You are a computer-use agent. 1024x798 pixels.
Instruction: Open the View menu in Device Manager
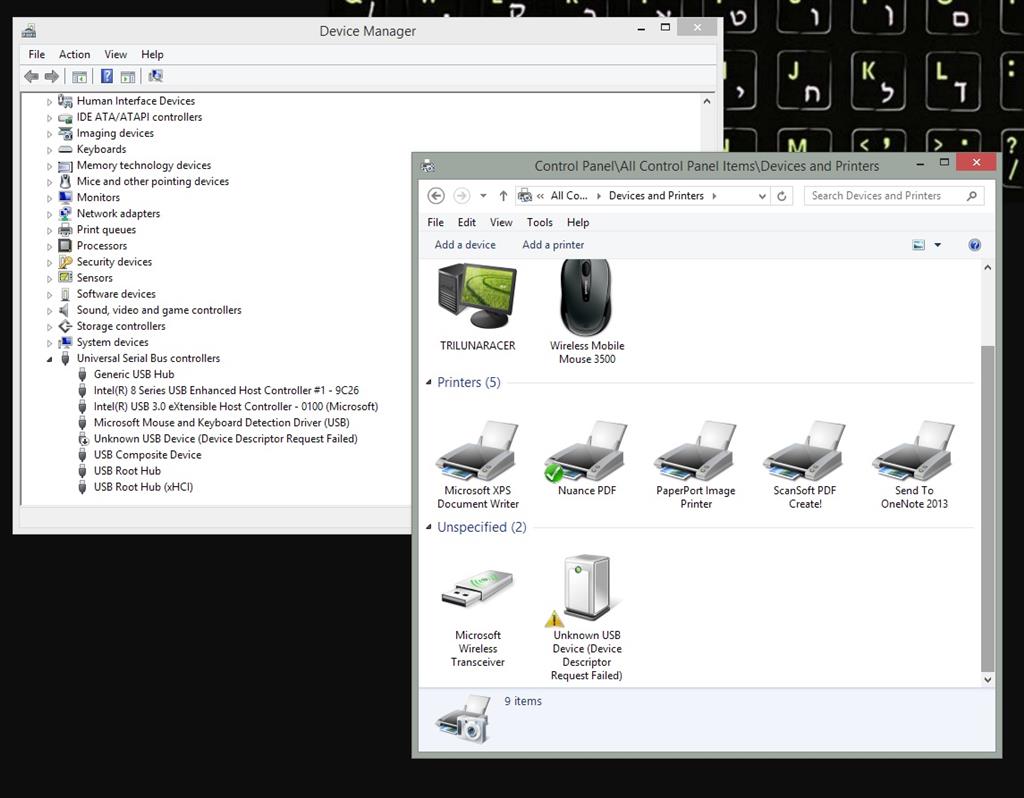pos(116,54)
